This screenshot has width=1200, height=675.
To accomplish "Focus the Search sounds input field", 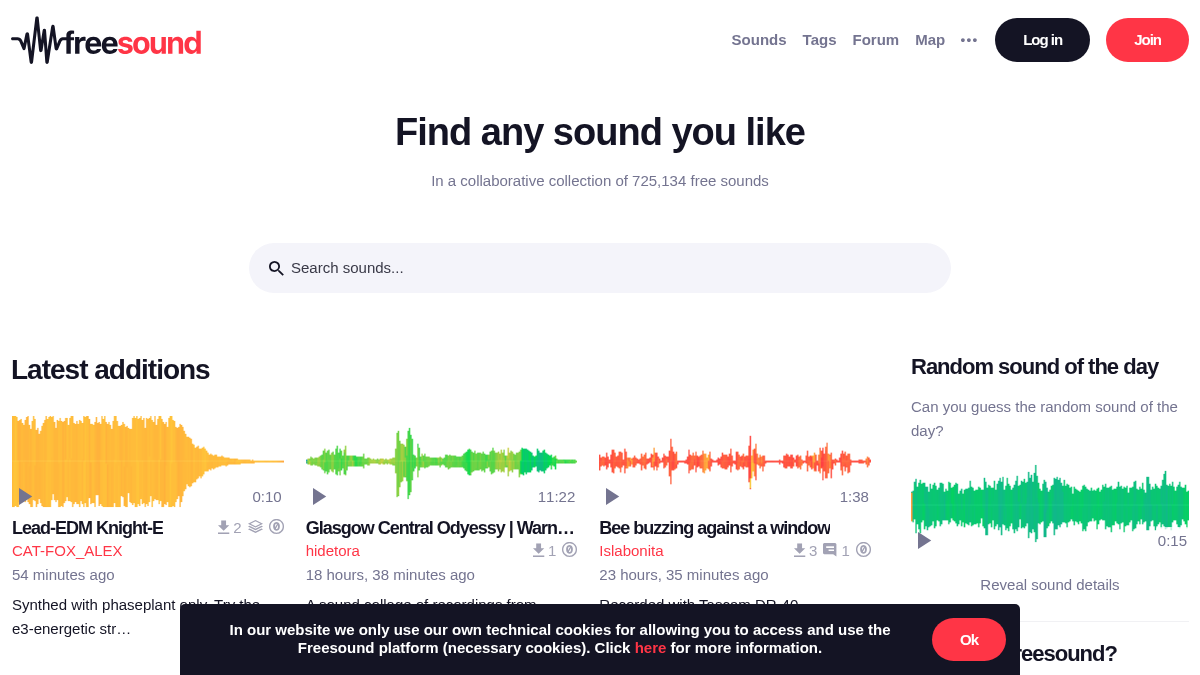I will 600,268.
